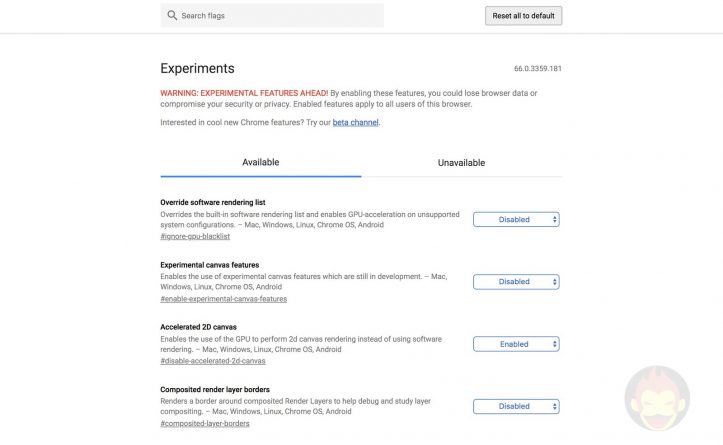Click the #composited-layer-borders anchor link

click(x=205, y=424)
